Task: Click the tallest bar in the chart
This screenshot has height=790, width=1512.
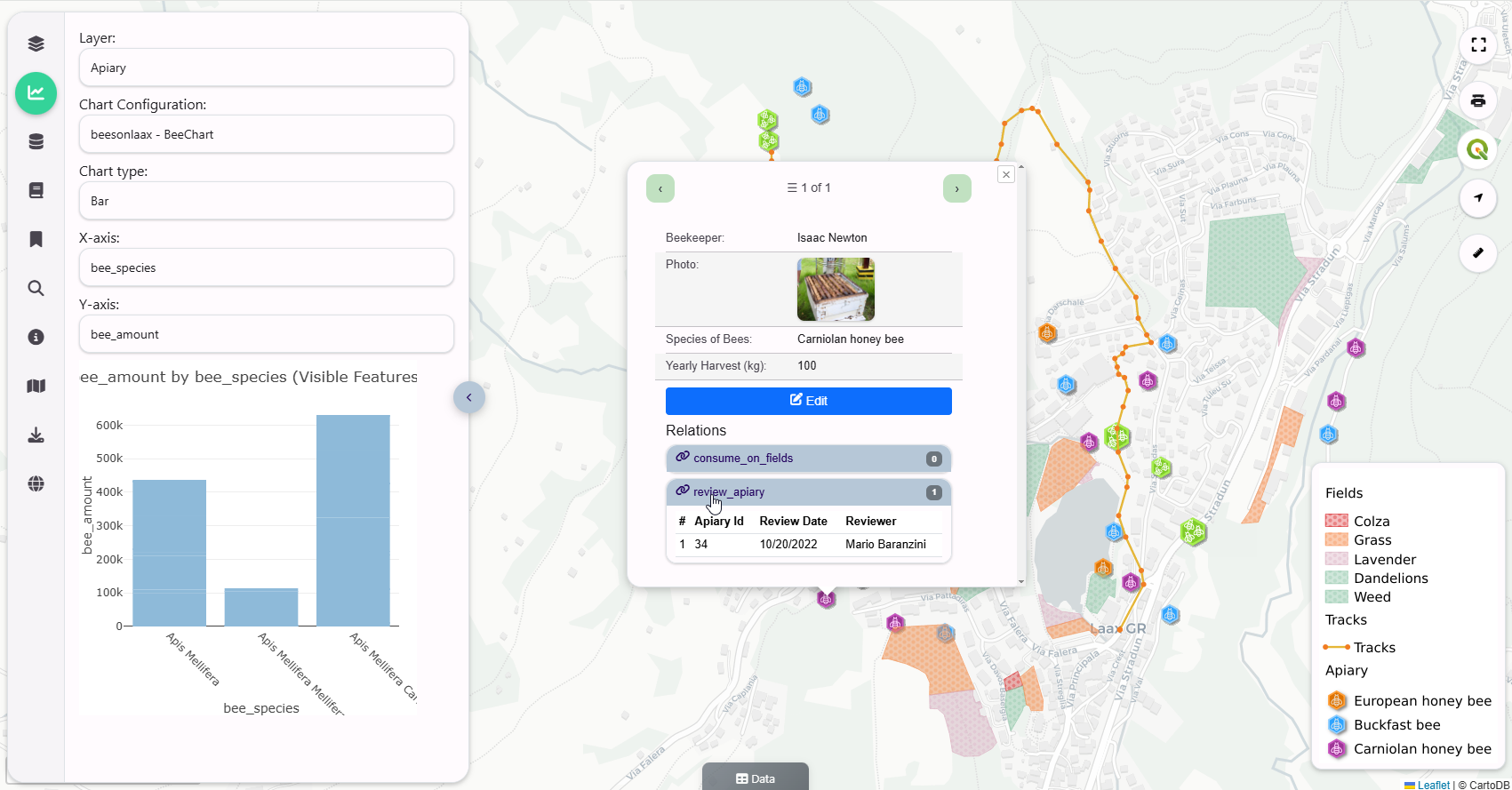Action: [353, 521]
